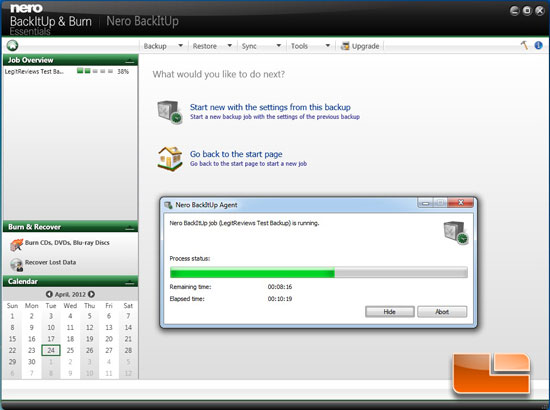Select April 27 in the calendar

(109, 350)
